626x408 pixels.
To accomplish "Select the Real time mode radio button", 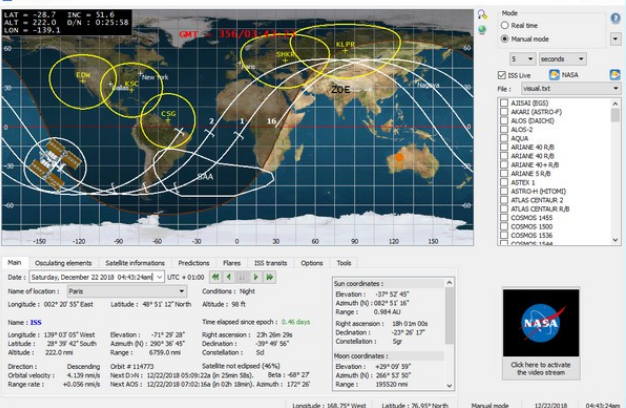I will (504, 26).
